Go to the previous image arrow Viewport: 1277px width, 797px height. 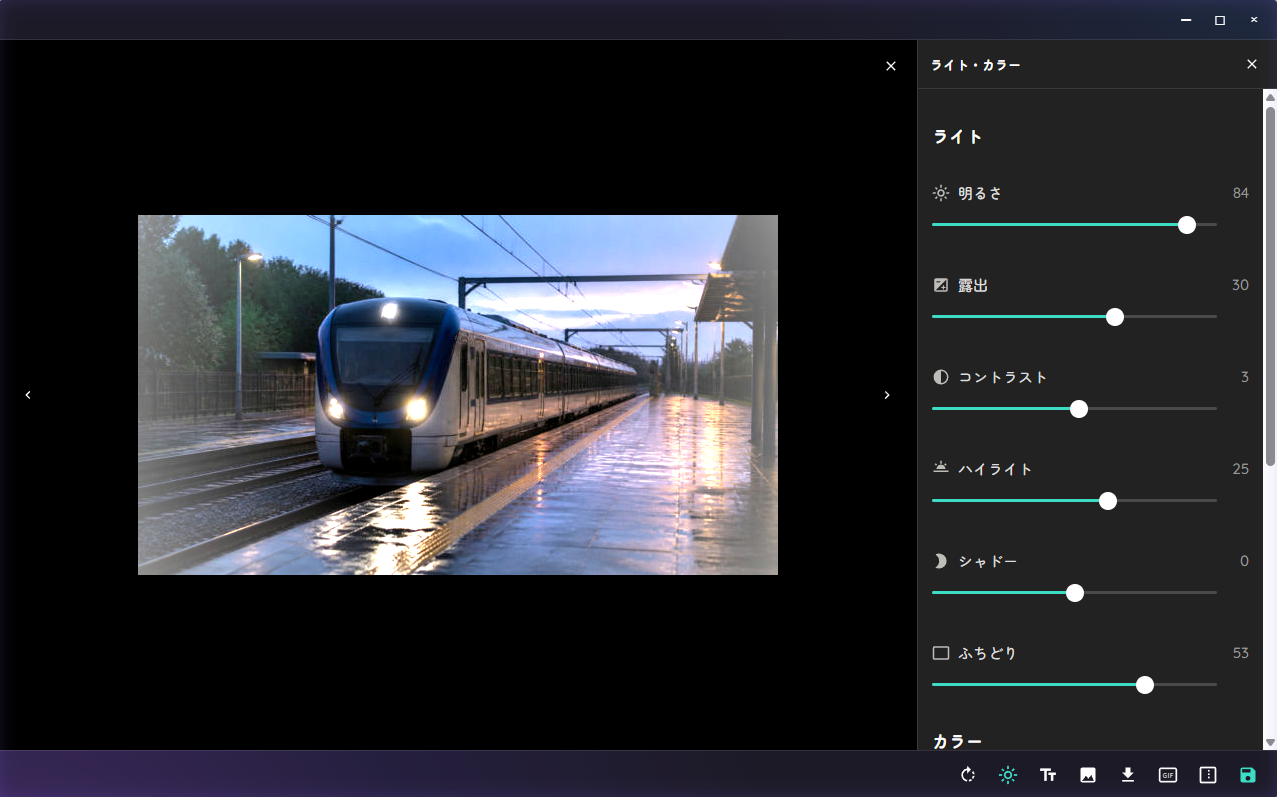point(28,395)
